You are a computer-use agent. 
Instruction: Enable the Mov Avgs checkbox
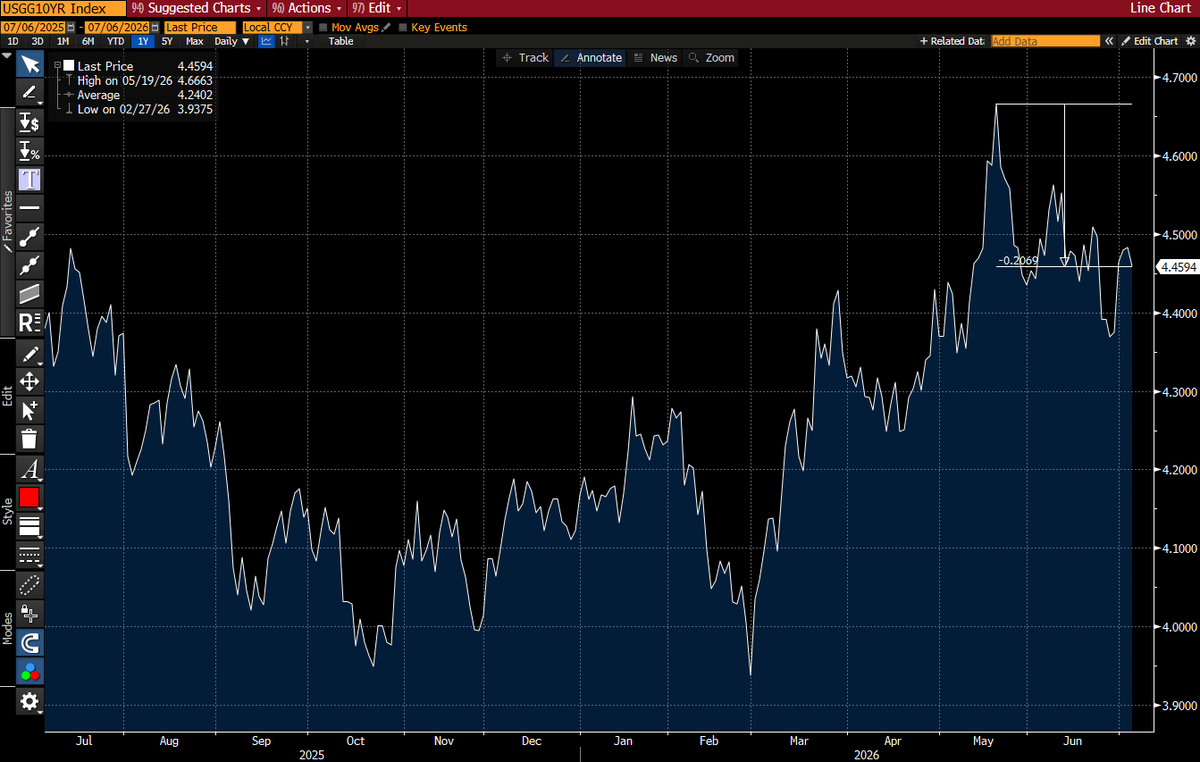click(323, 28)
